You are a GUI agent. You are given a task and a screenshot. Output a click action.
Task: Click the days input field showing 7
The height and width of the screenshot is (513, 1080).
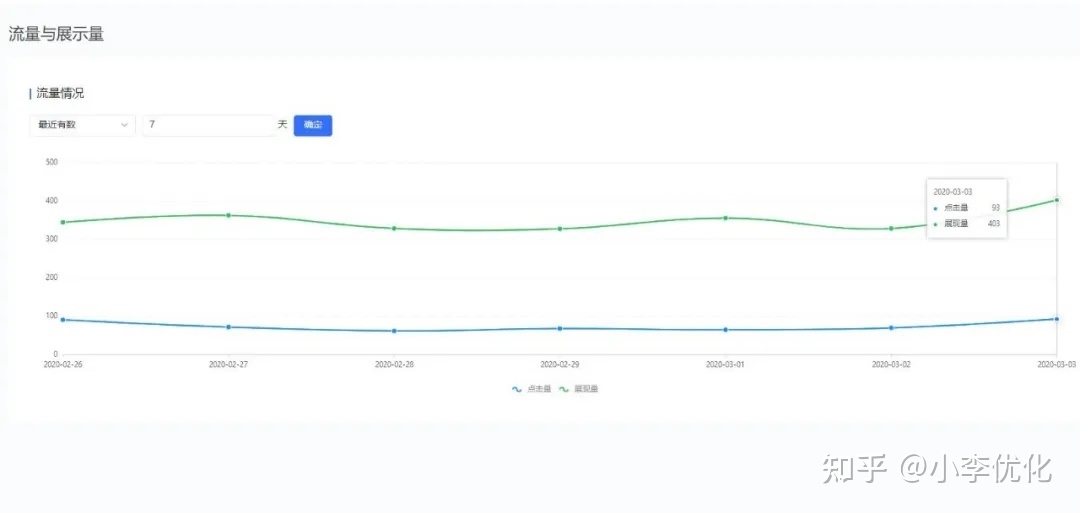click(x=208, y=125)
